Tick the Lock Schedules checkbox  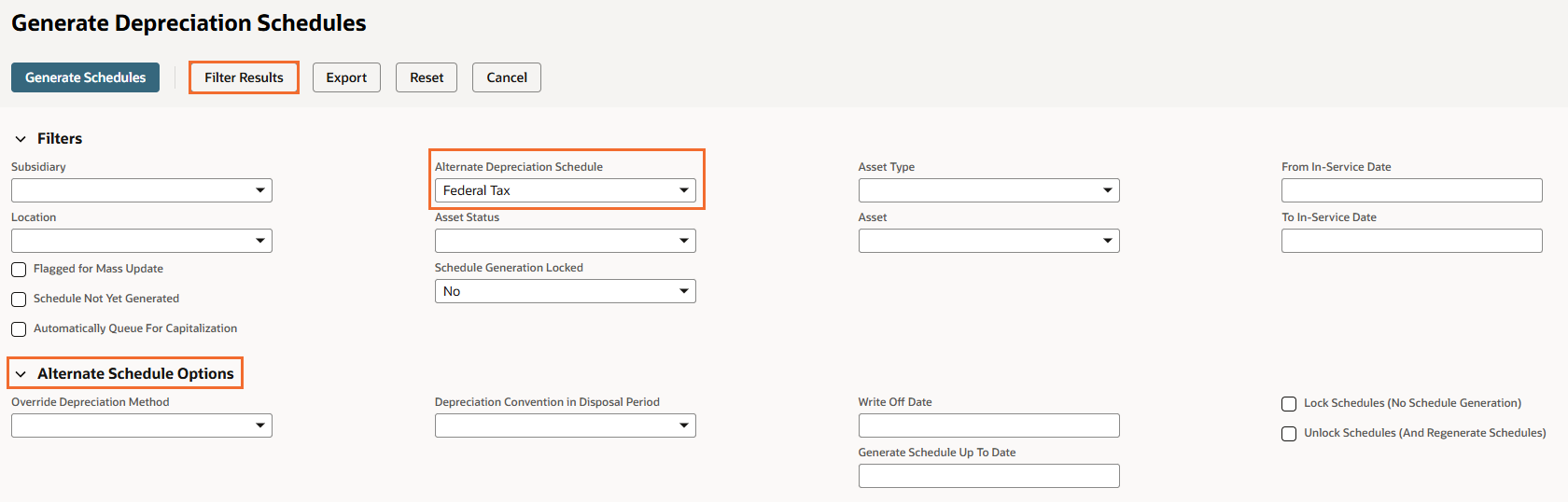click(1289, 404)
